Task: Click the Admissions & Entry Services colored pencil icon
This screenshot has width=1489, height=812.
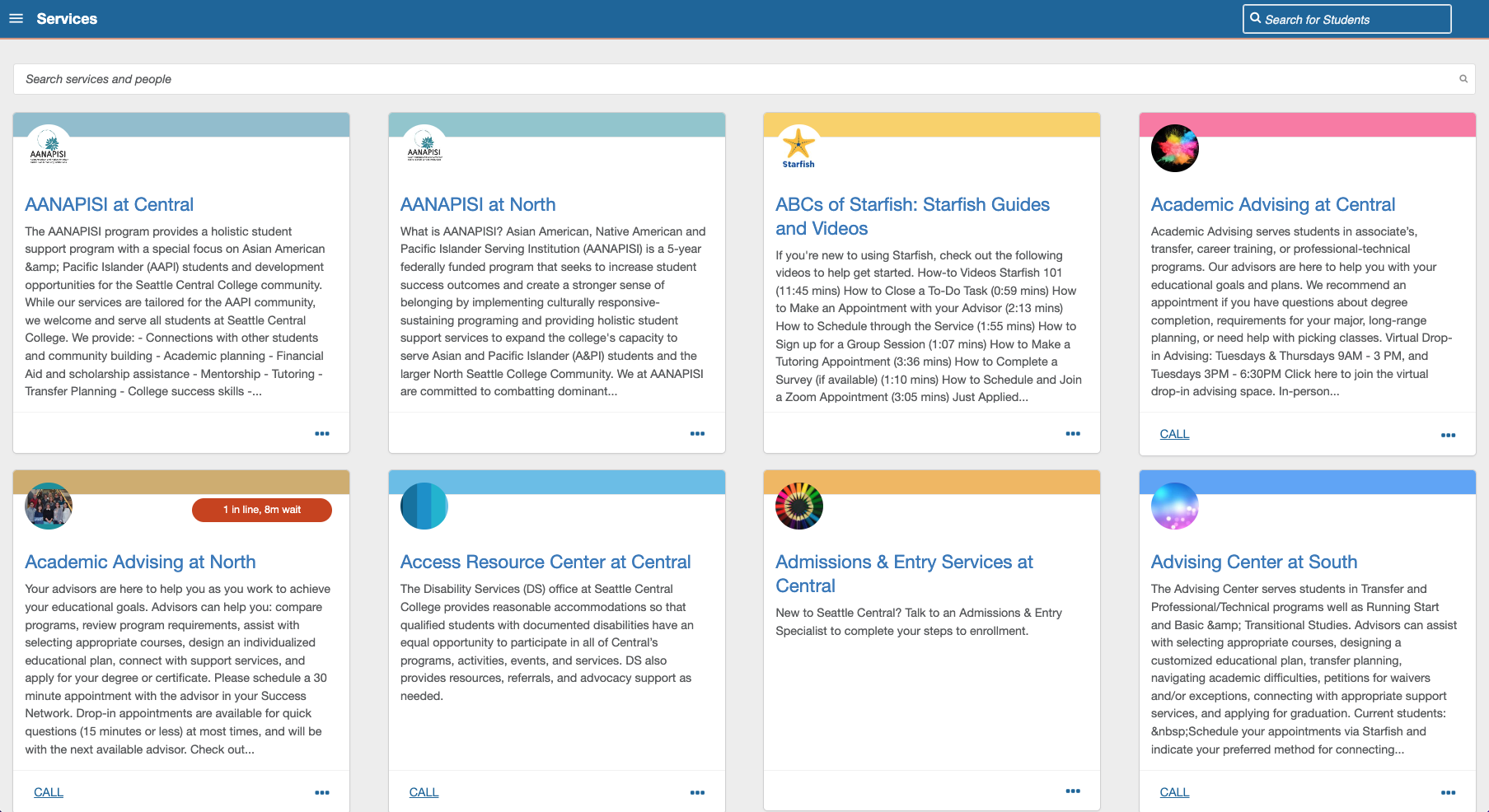Action: tap(799, 506)
